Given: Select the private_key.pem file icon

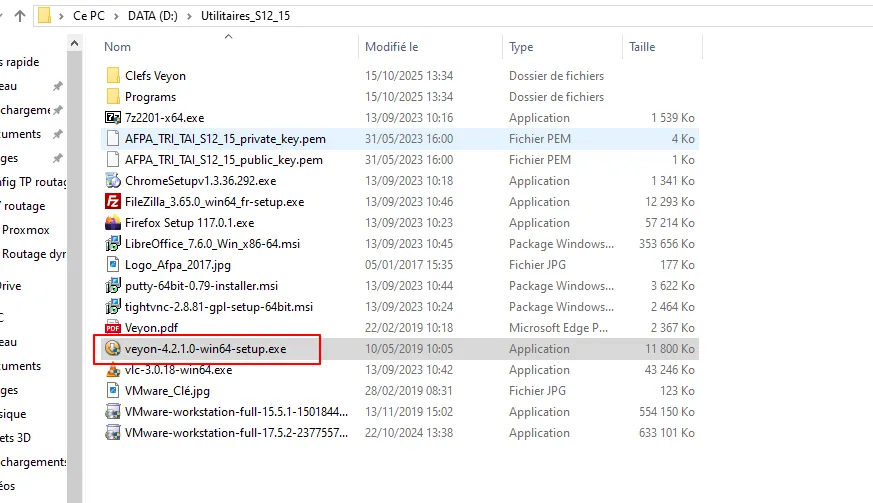Looking at the screenshot, I should coord(113,139).
